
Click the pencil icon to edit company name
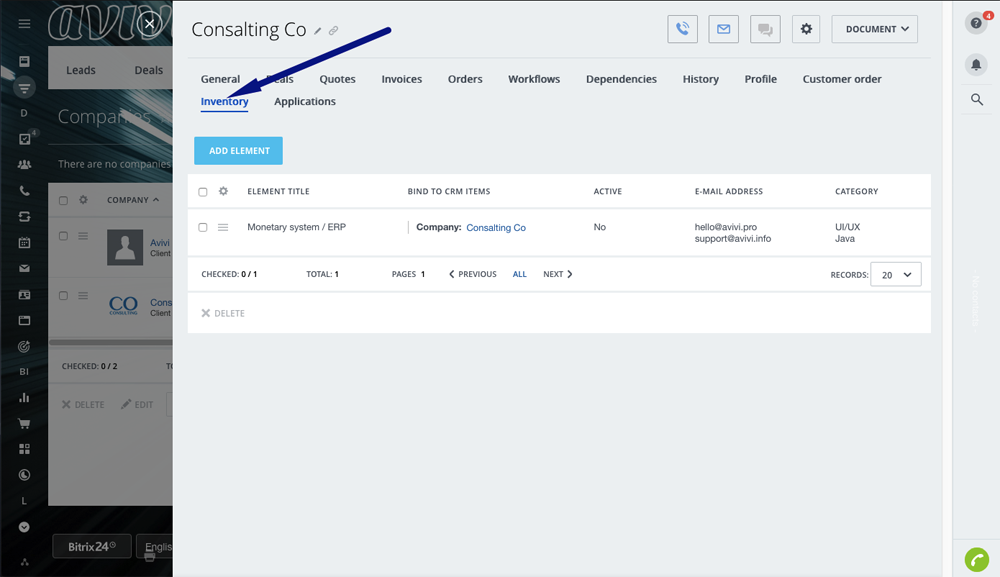point(318,31)
